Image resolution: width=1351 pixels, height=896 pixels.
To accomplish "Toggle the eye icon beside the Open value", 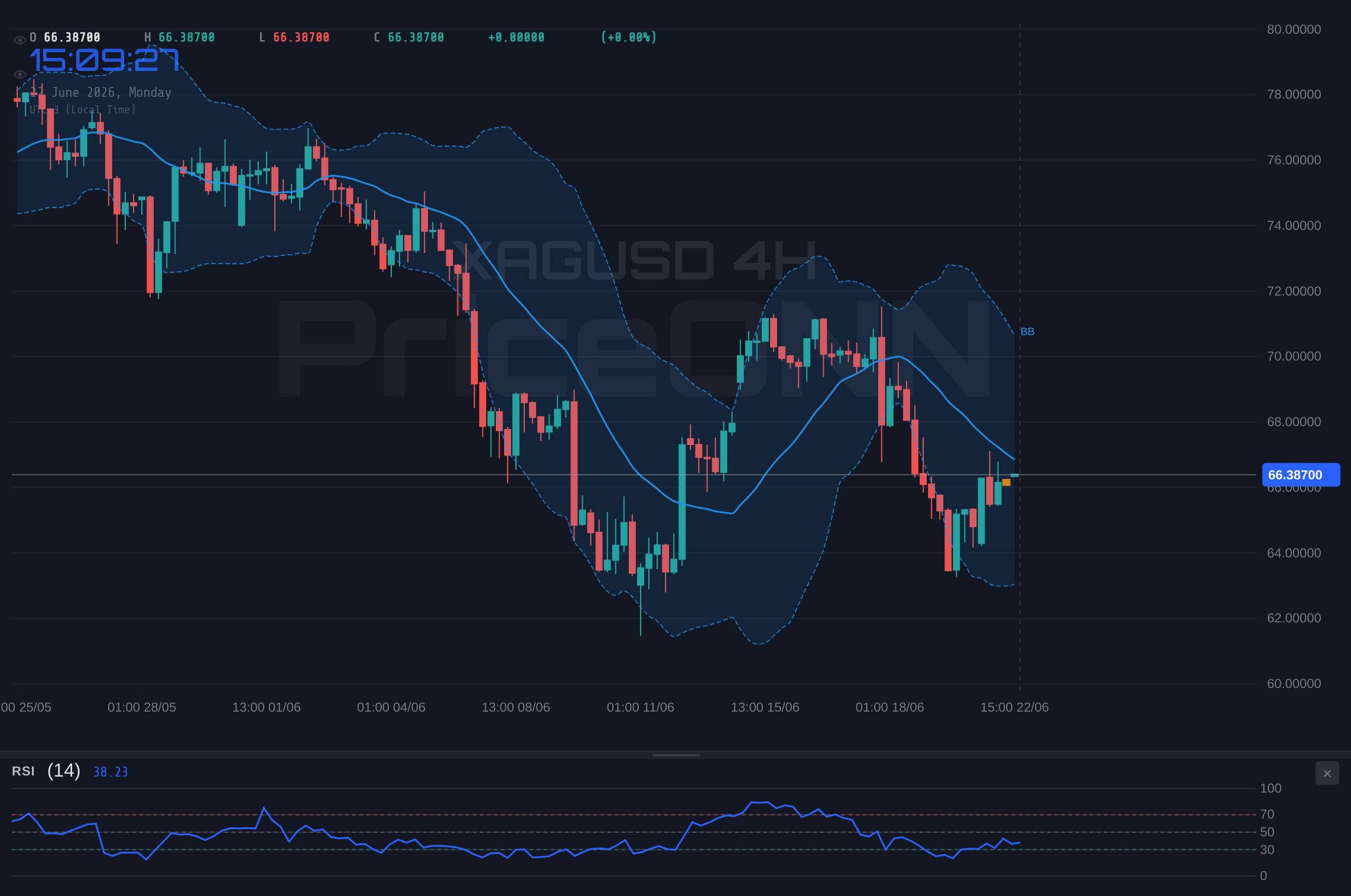I will pos(20,40).
